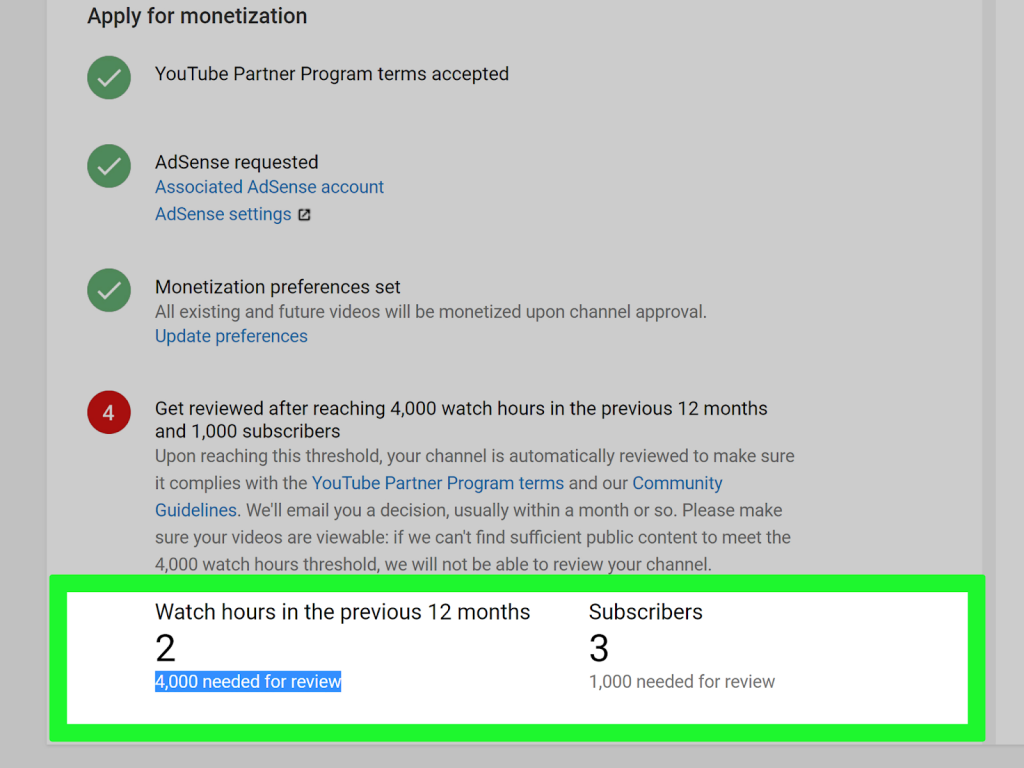Image resolution: width=1024 pixels, height=768 pixels.
Task: Open the YouTube Partner Program terms link
Action: tap(438, 483)
